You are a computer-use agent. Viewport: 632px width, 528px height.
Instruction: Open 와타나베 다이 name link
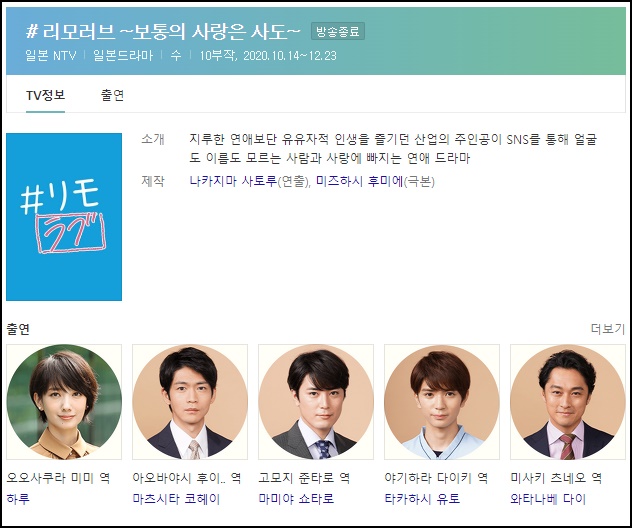click(548, 499)
